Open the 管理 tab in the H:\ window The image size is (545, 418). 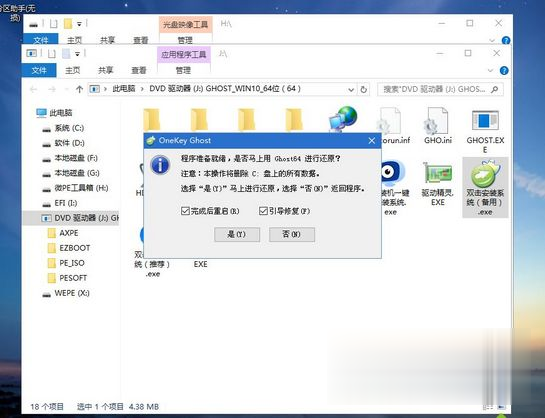click(x=185, y=40)
